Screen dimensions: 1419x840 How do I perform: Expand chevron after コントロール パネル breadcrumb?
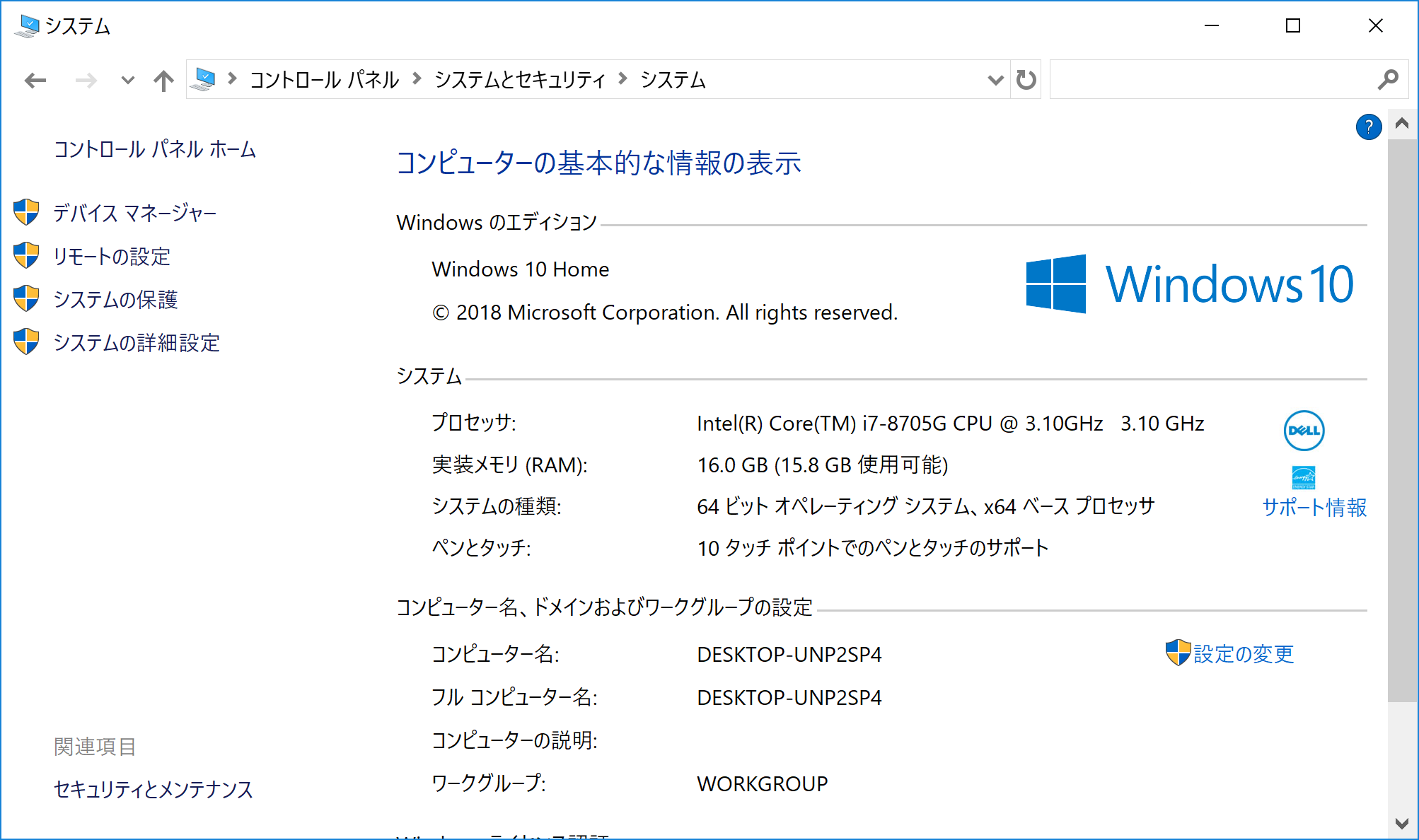(x=417, y=79)
